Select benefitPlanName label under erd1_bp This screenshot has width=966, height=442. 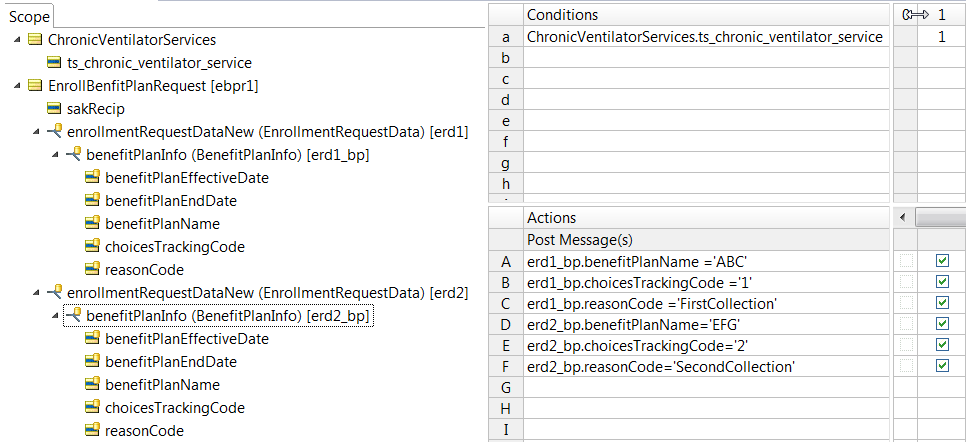(x=162, y=223)
